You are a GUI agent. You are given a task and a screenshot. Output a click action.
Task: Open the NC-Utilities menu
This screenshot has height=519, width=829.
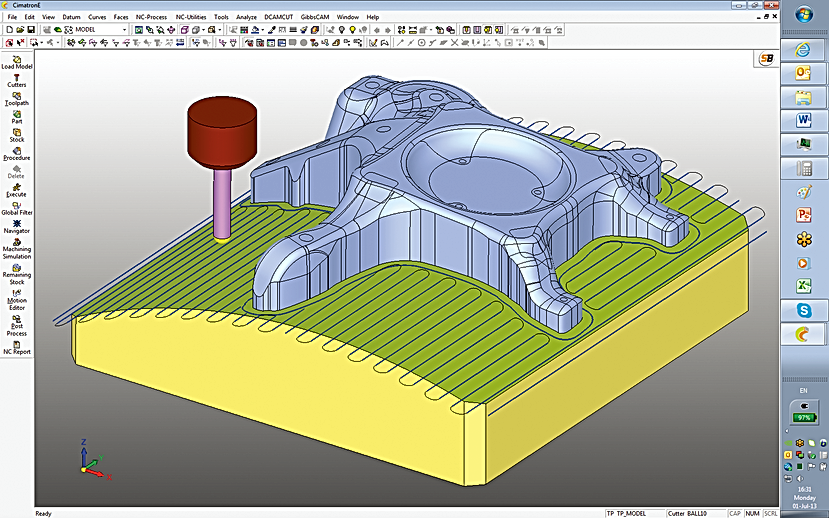(191, 17)
